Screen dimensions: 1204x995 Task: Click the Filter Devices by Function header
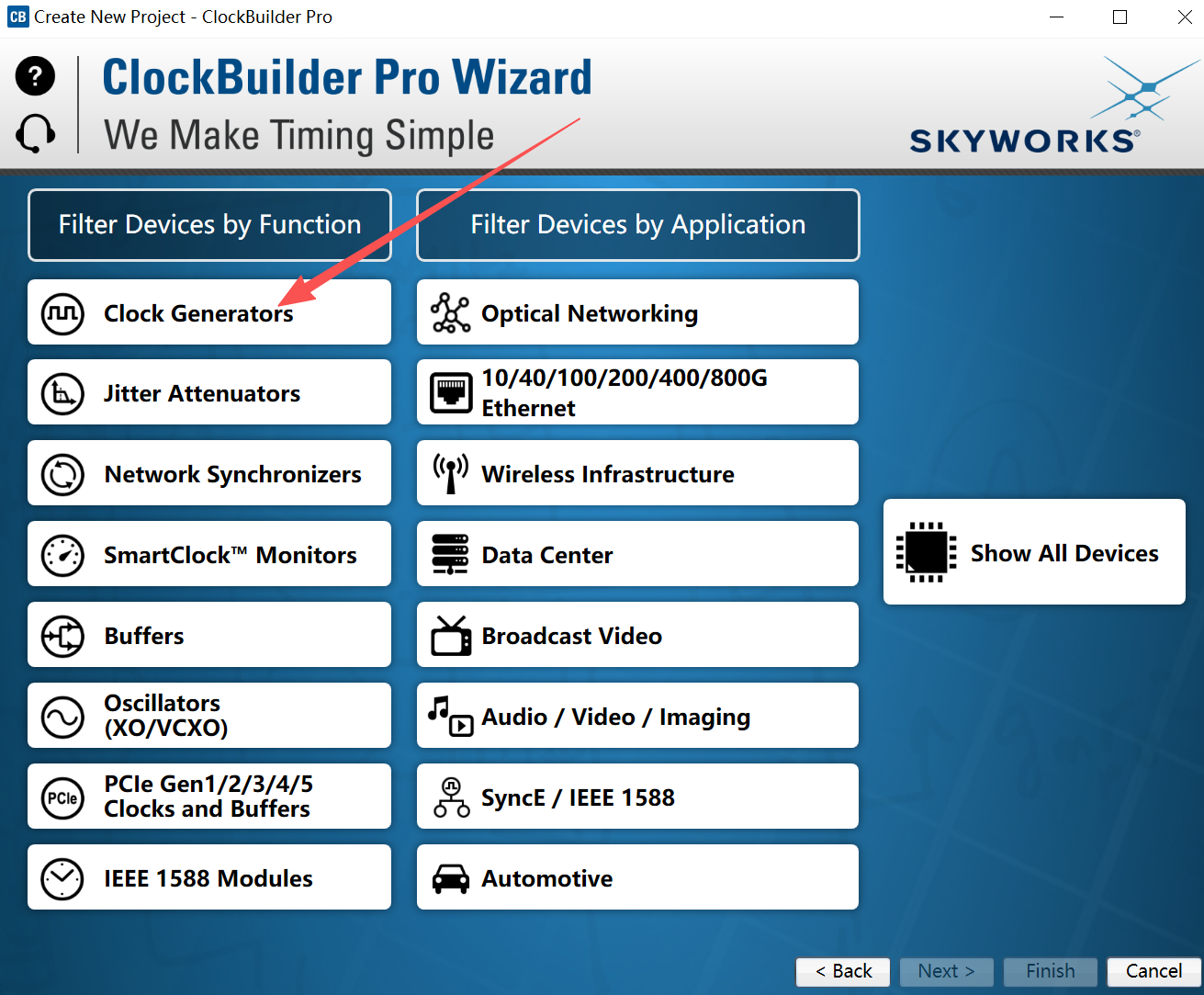[x=210, y=225]
